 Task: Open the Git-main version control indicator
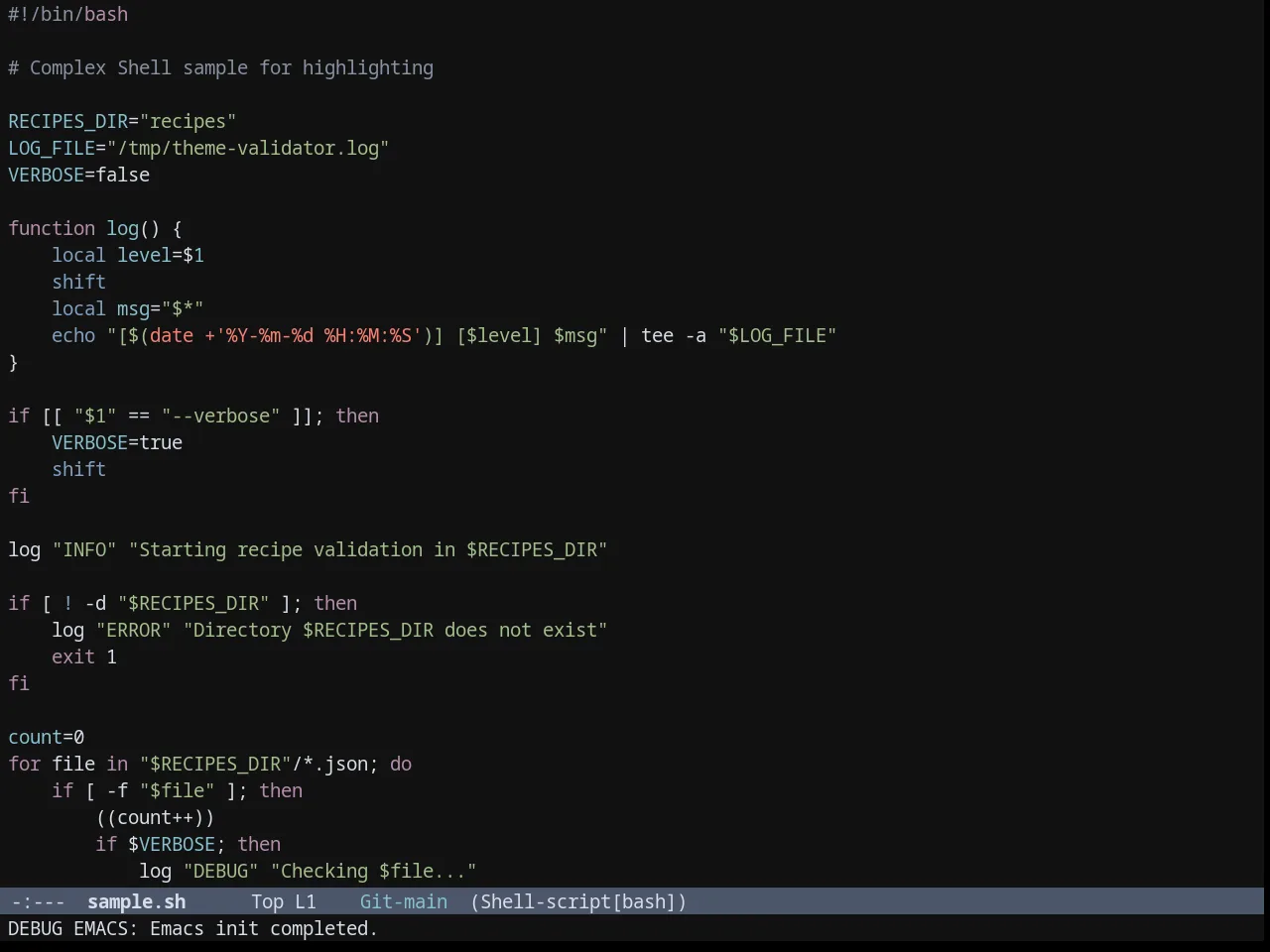404,901
